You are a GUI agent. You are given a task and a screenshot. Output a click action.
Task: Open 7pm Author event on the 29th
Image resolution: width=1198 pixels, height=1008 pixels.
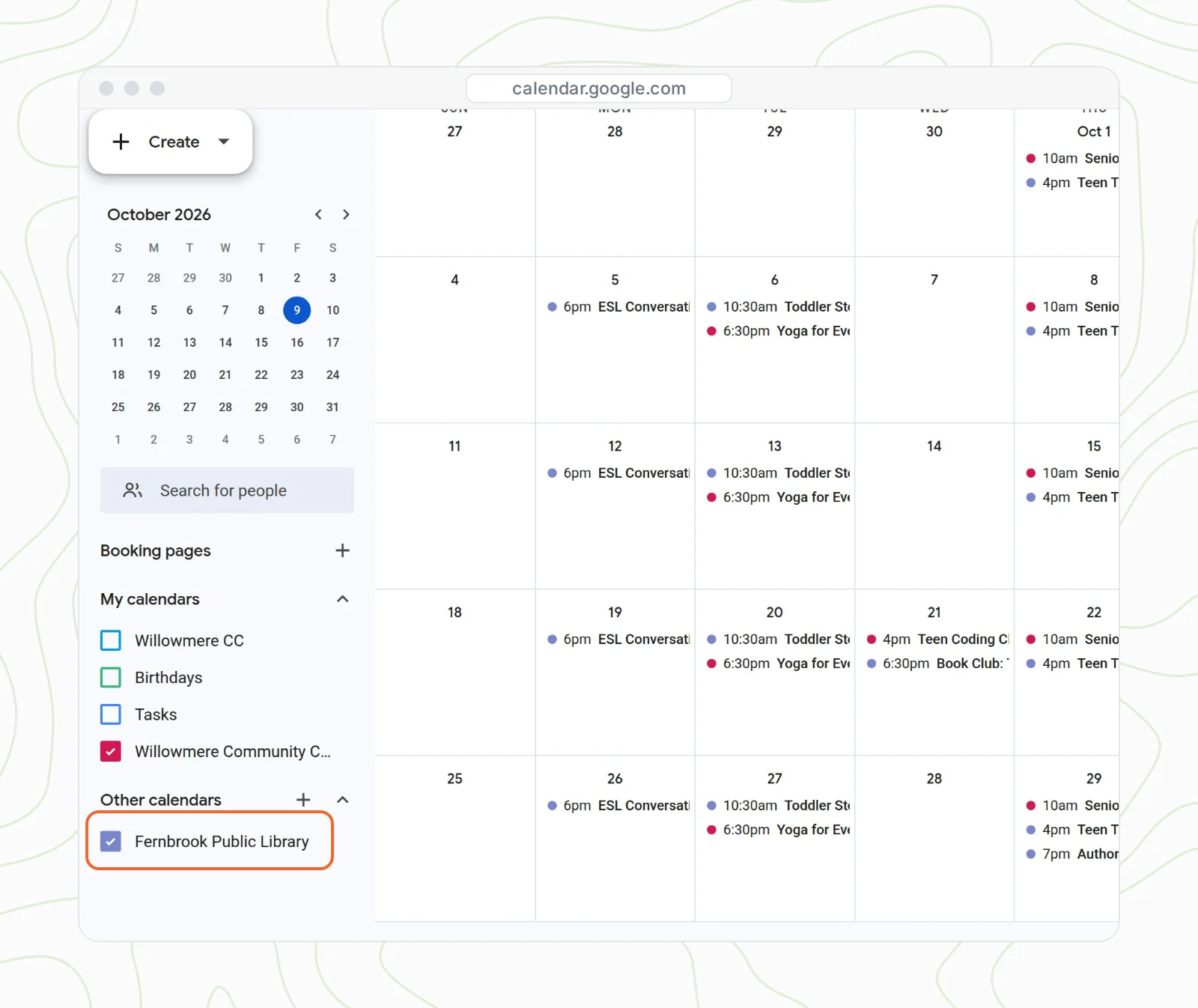(1071, 854)
